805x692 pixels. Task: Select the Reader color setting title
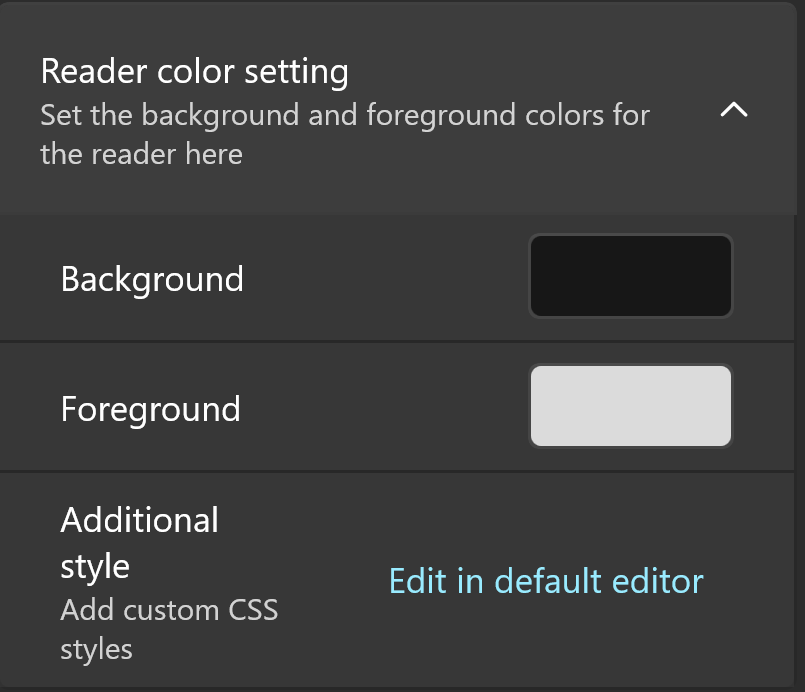(x=195, y=71)
